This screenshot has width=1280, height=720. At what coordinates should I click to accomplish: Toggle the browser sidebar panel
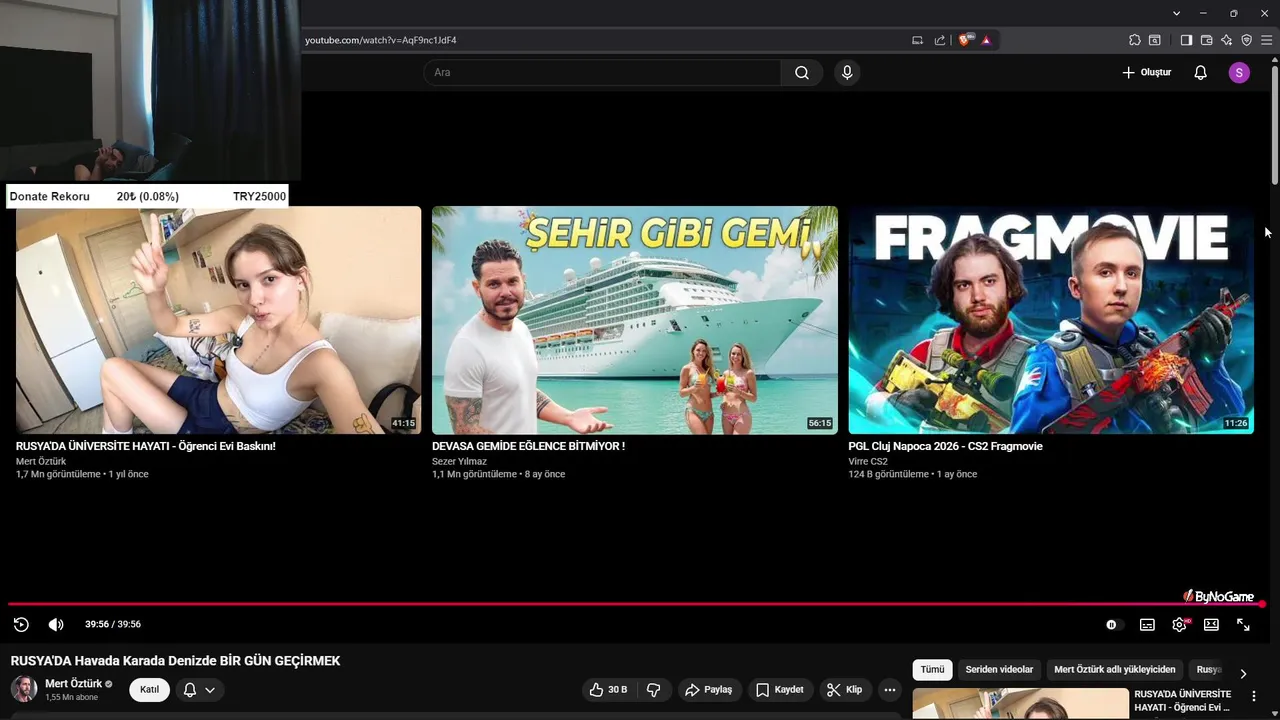click(x=1186, y=40)
